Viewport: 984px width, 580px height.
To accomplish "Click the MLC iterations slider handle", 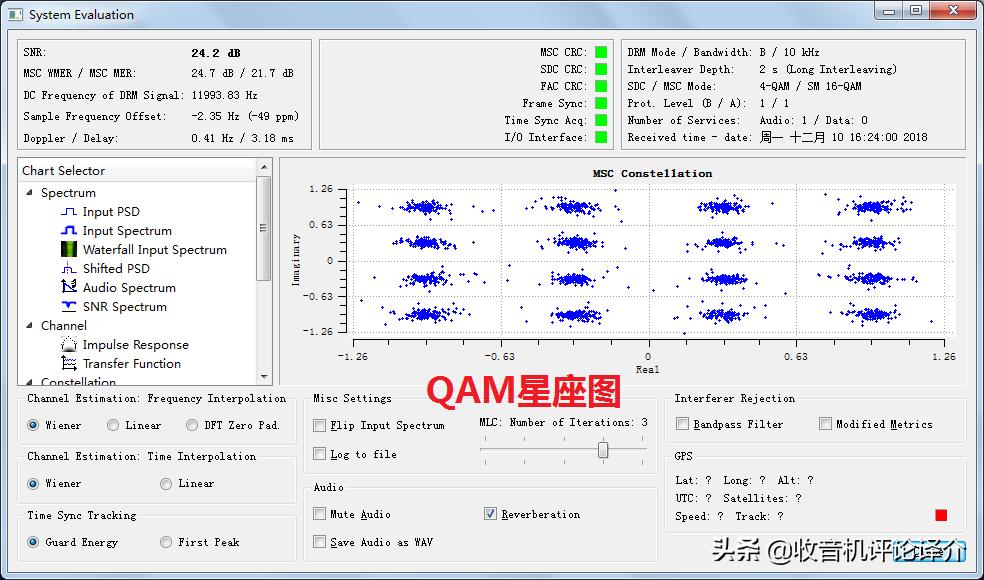I will 603,450.
